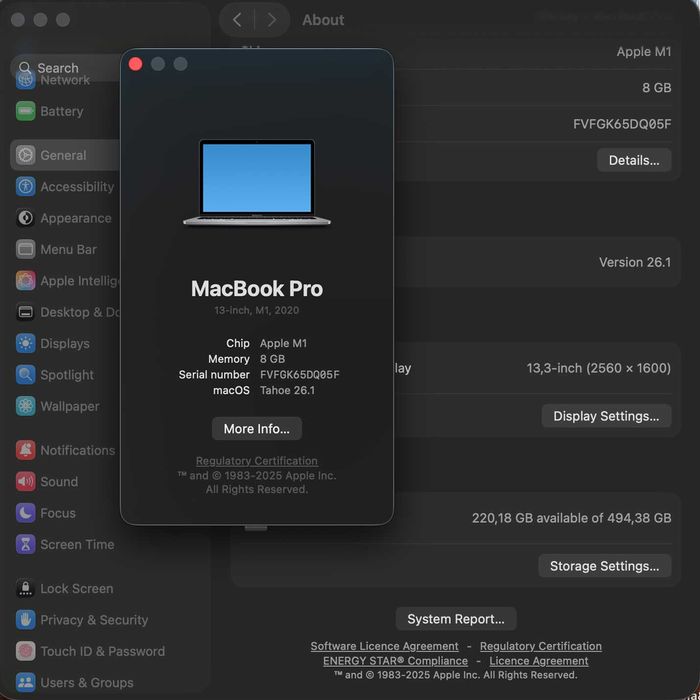Open Display Settings...
The width and height of the screenshot is (700, 700).
coord(606,416)
